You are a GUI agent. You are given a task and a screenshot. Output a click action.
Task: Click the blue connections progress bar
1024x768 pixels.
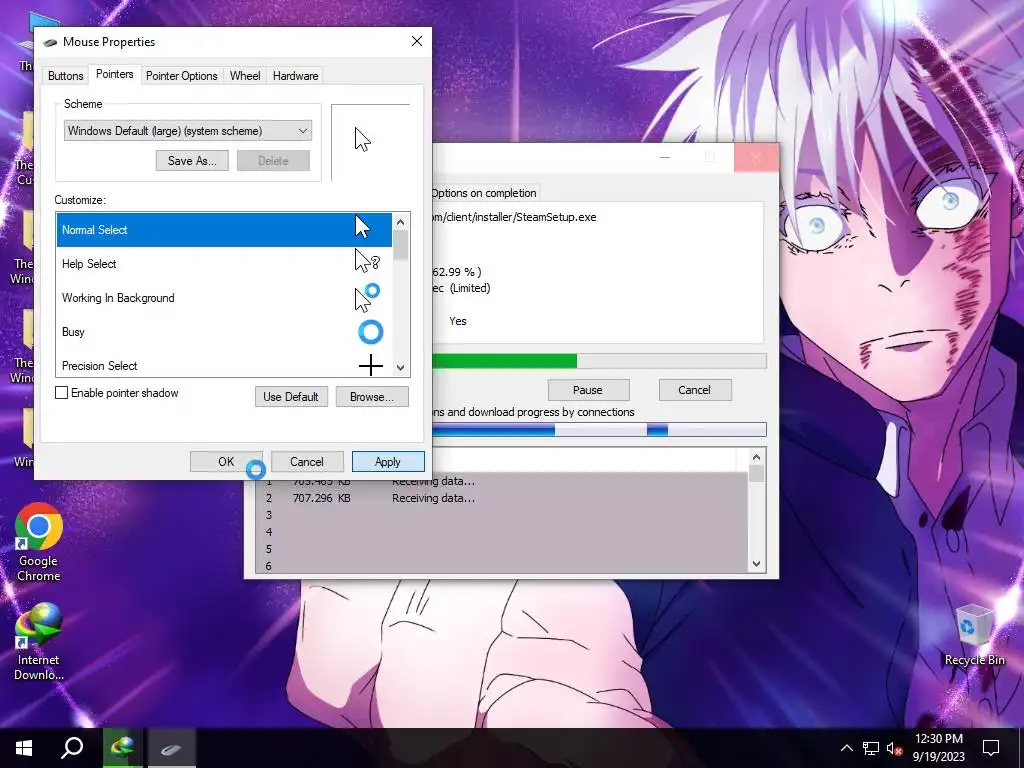(x=599, y=429)
